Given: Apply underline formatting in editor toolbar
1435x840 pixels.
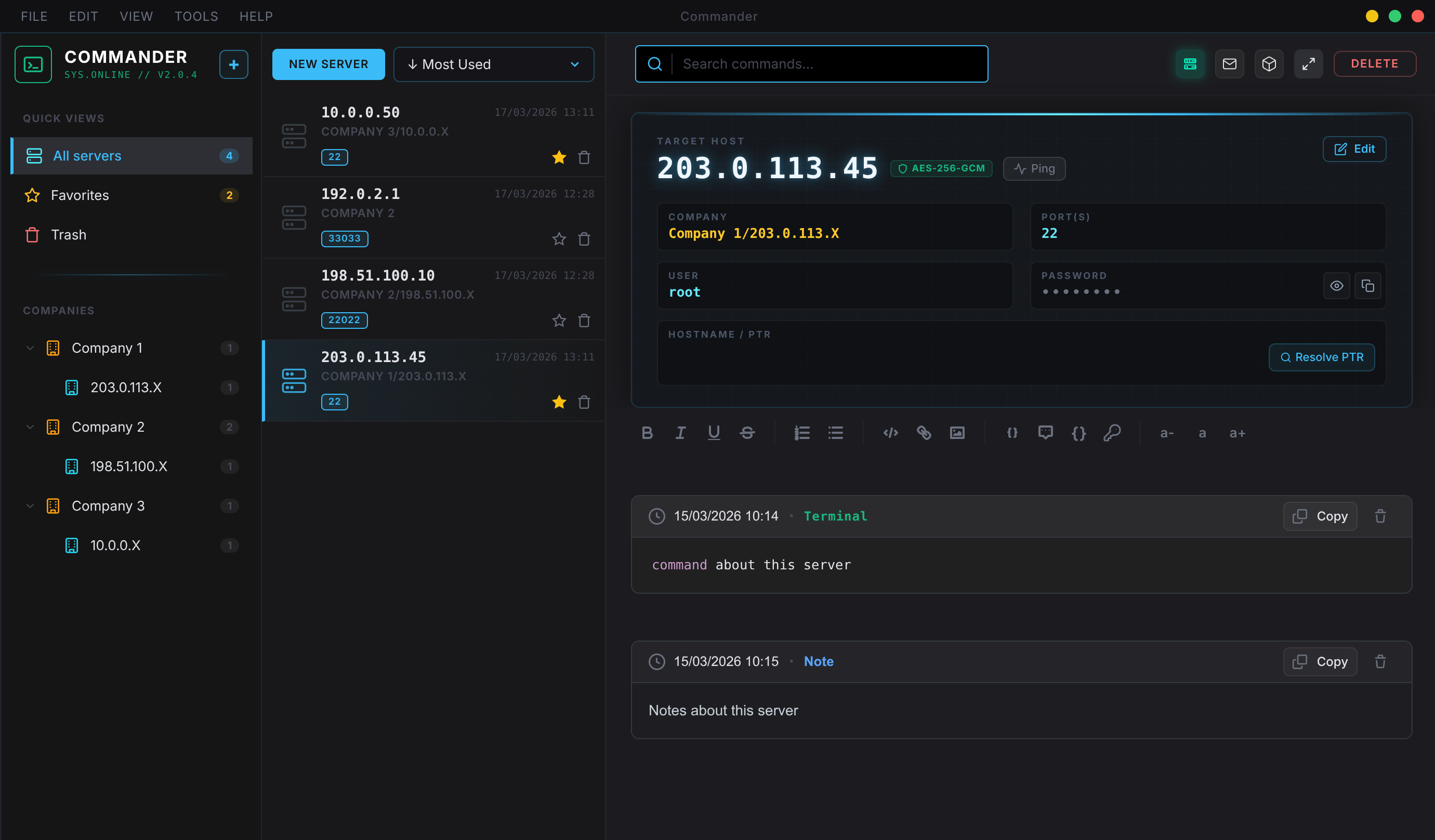Looking at the screenshot, I should (714, 433).
